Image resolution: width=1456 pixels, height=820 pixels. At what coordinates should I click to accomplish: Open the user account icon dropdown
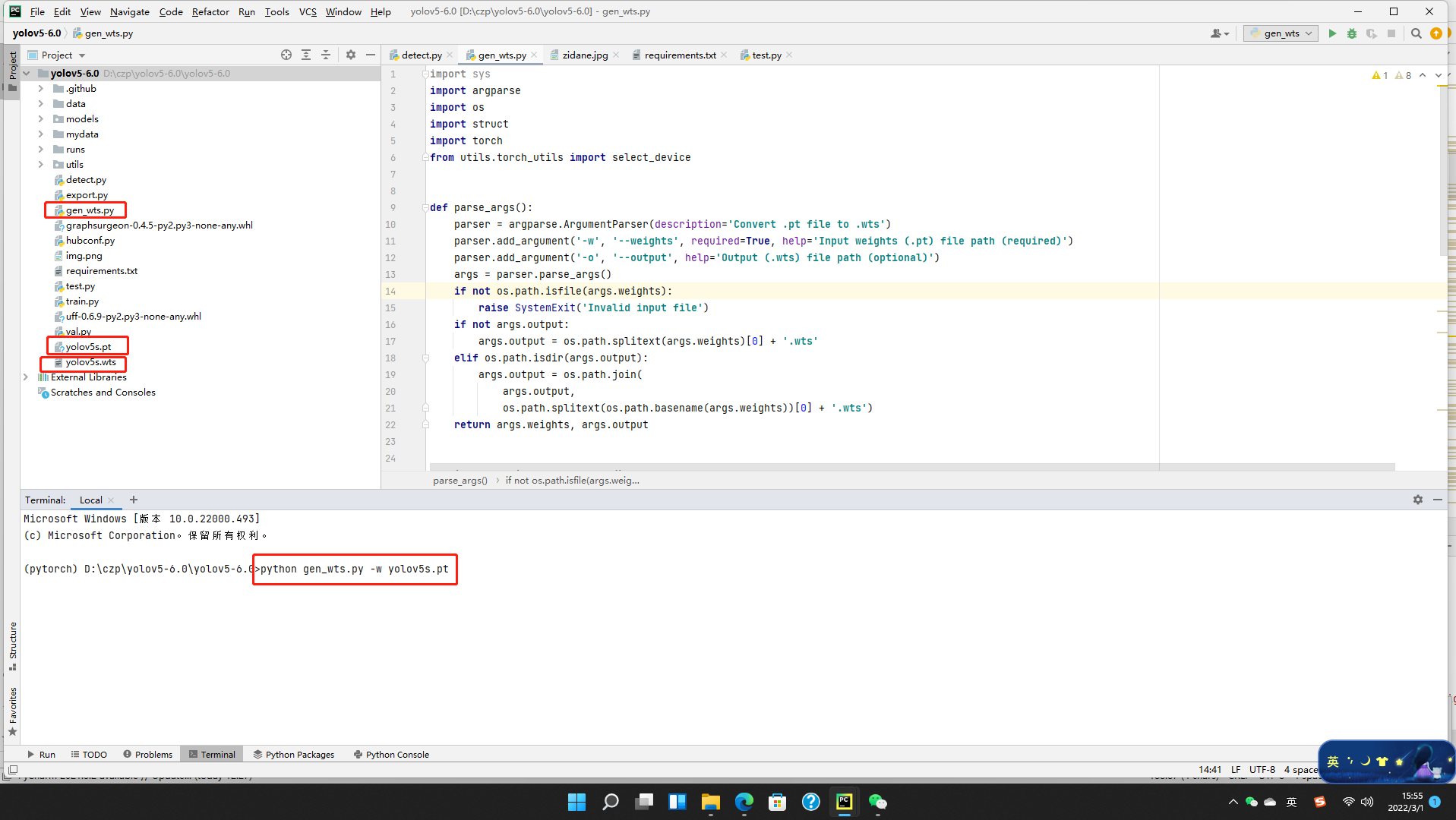pyautogui.click(x=1220, y=33)
